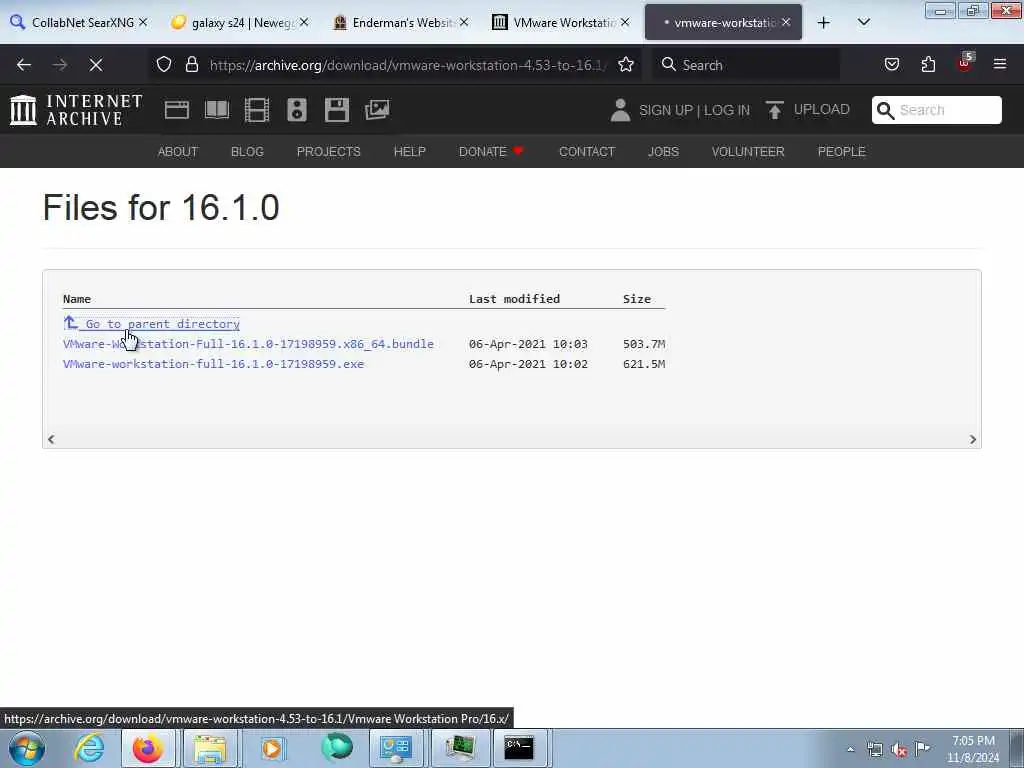
Task: Open Windows Explorer from taskbar
Action: coord(210,748)
